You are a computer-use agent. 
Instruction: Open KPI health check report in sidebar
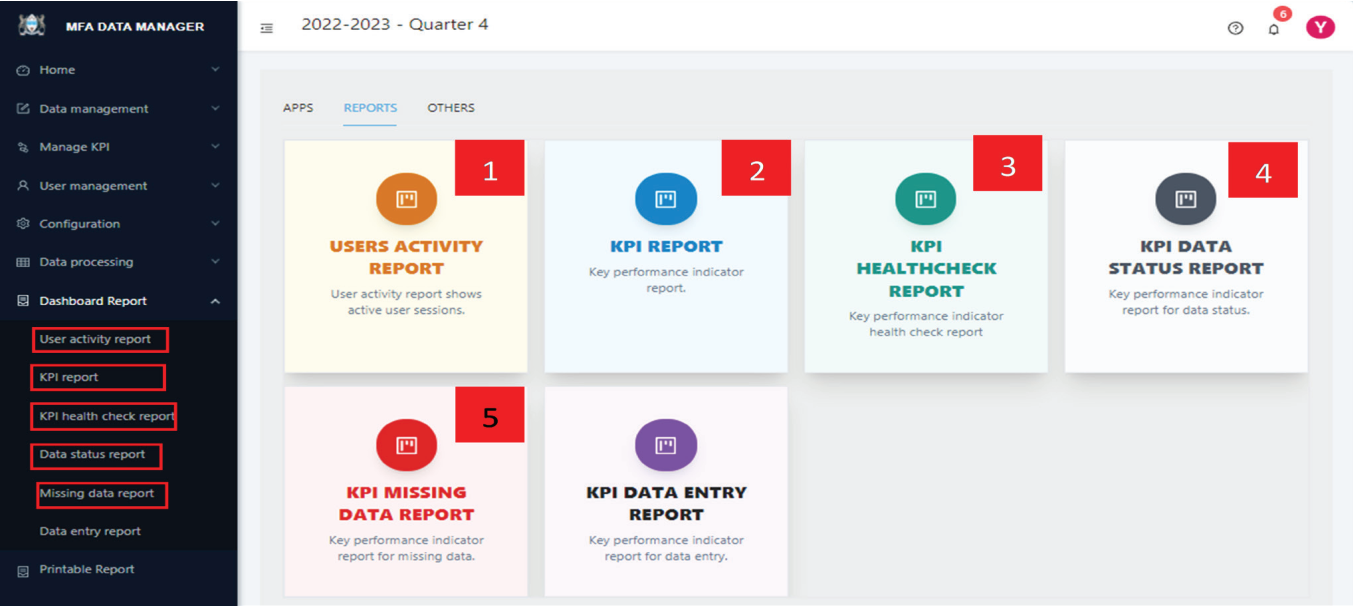pos(107,416)
